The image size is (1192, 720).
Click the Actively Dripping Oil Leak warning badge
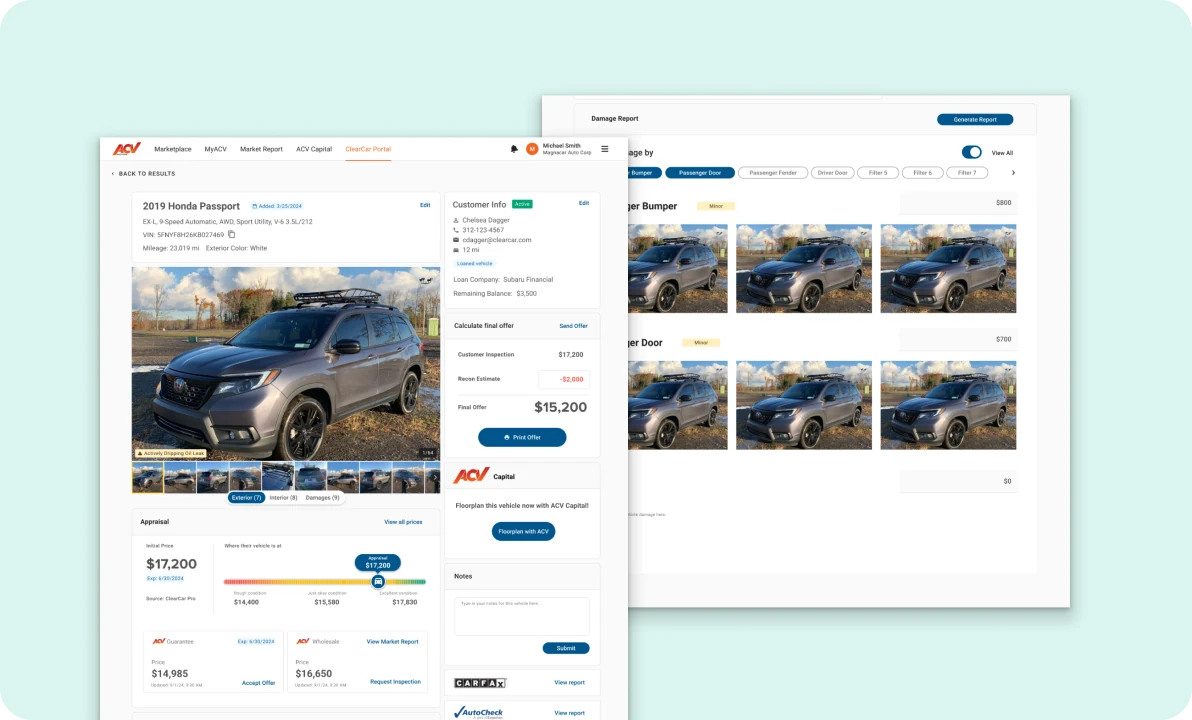170,453
